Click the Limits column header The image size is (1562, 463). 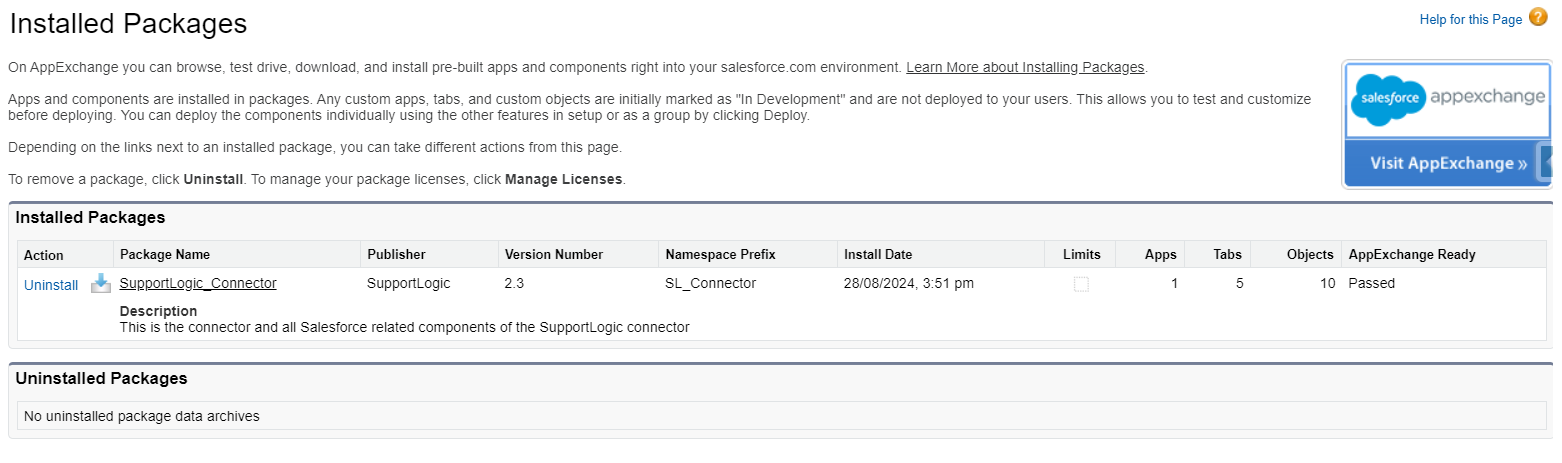(1082, 254)
